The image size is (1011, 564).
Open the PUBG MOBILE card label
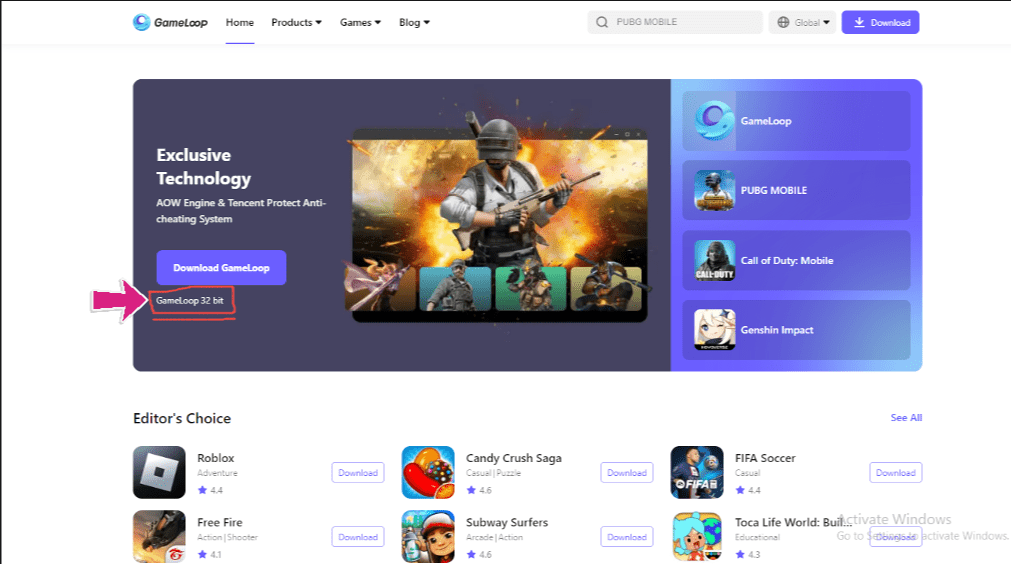pyautogui.click(x=774, y=191)
